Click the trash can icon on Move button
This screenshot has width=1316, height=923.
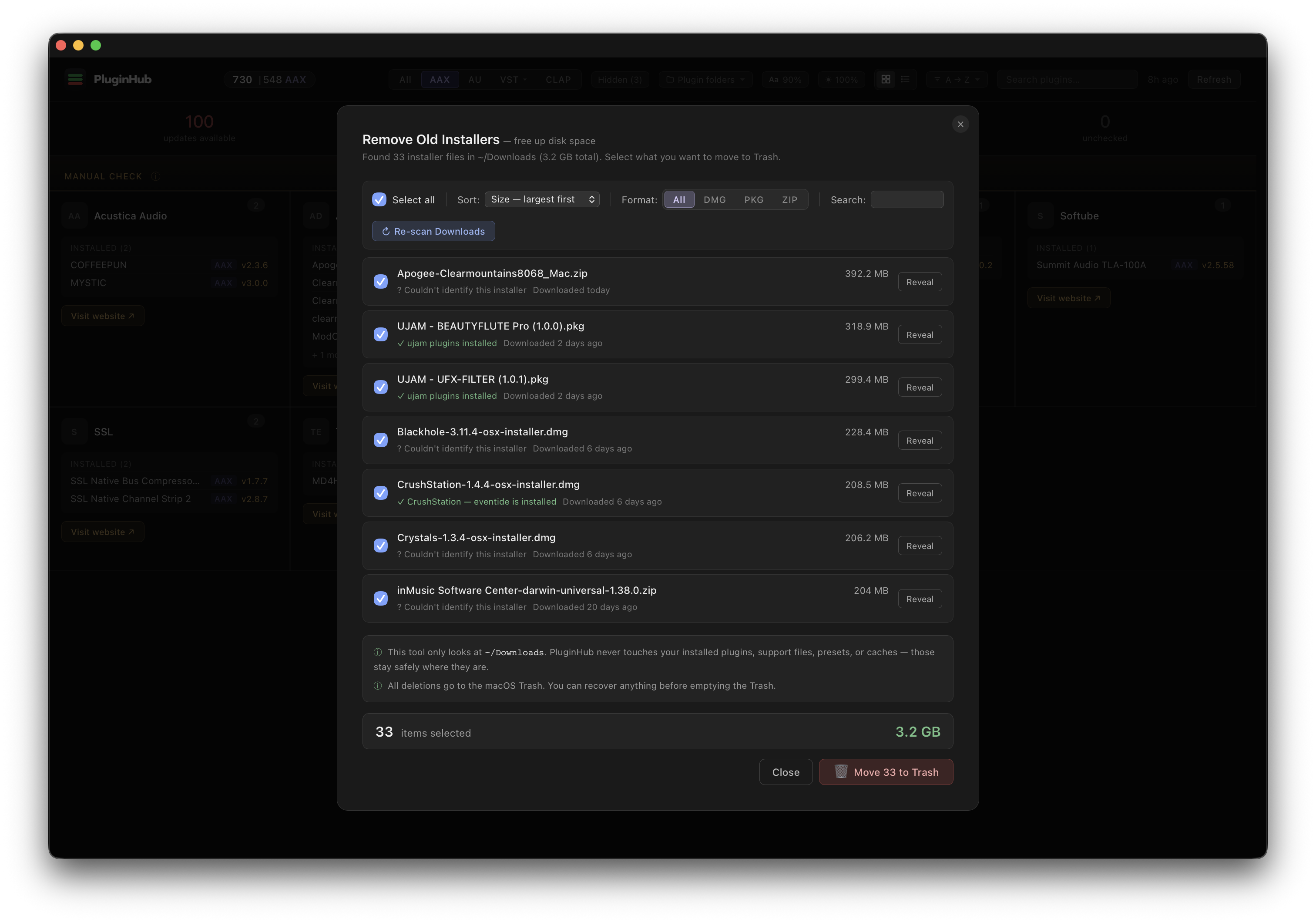click(841, 771)
